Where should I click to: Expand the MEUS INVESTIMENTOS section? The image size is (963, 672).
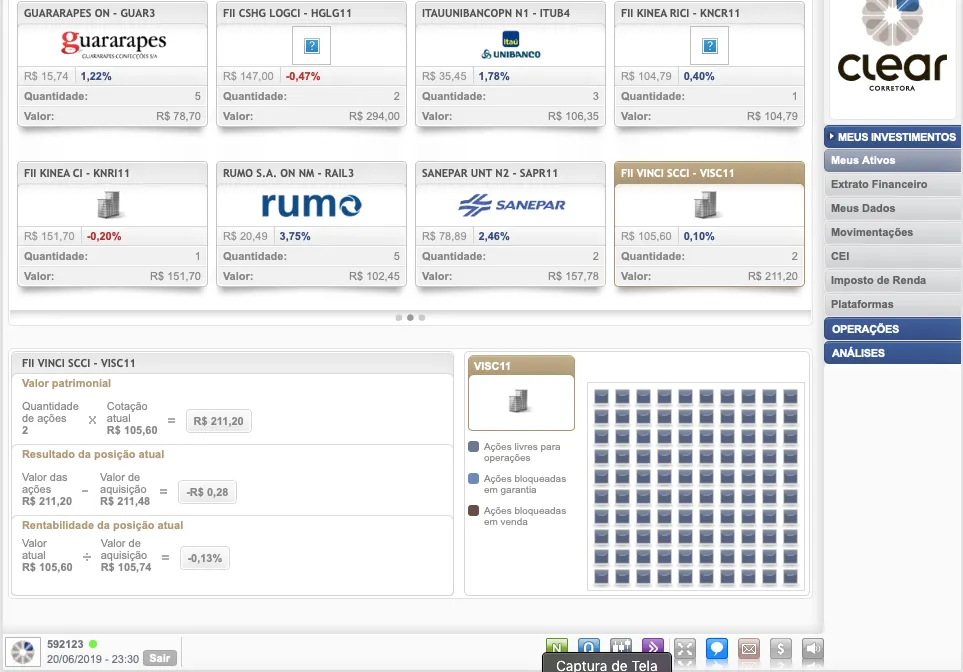pos(892,137)
